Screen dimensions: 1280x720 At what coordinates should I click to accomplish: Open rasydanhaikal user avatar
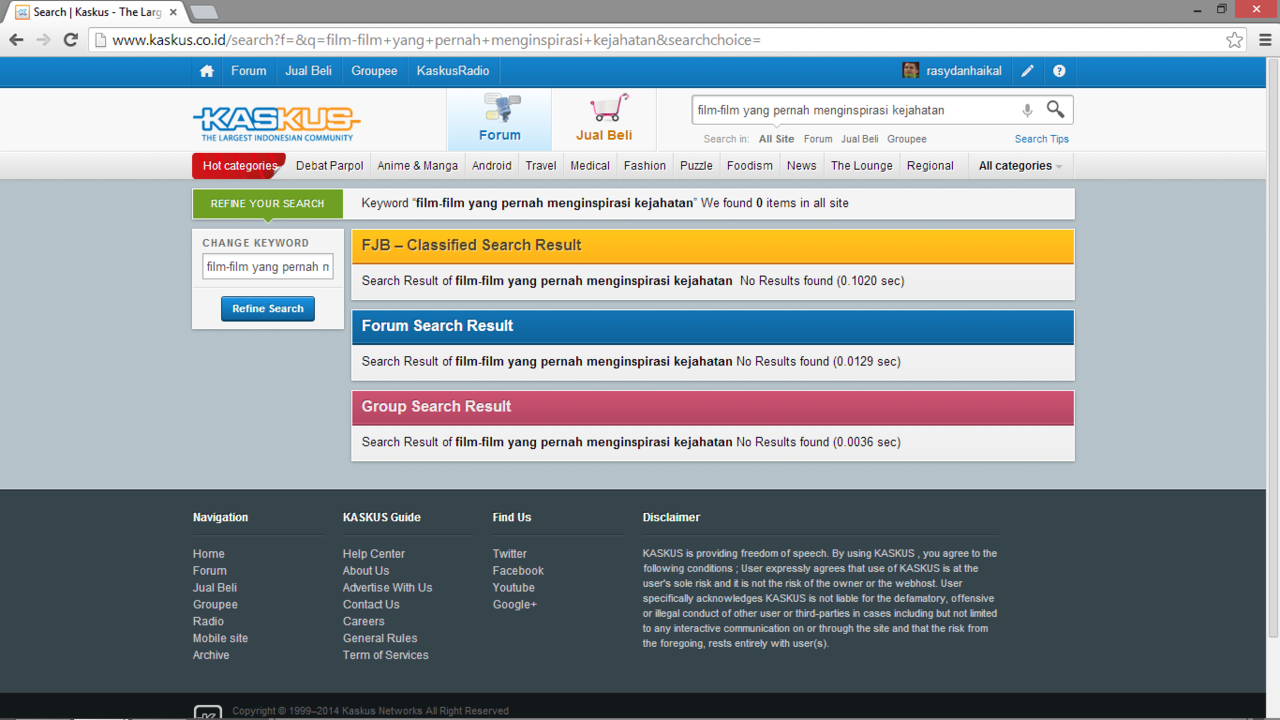click(910, 70)
